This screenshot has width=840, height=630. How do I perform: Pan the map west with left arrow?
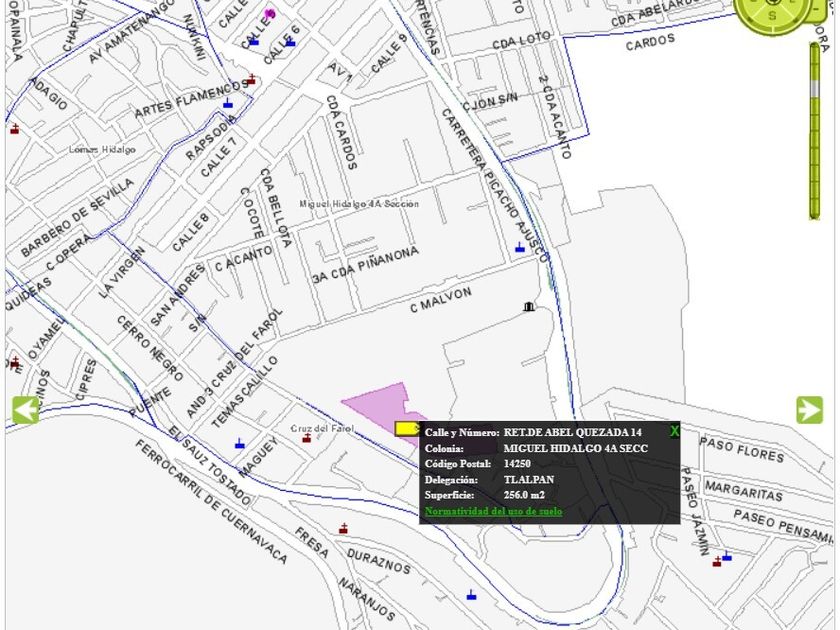pyautogui.click(x=26, y=410)
